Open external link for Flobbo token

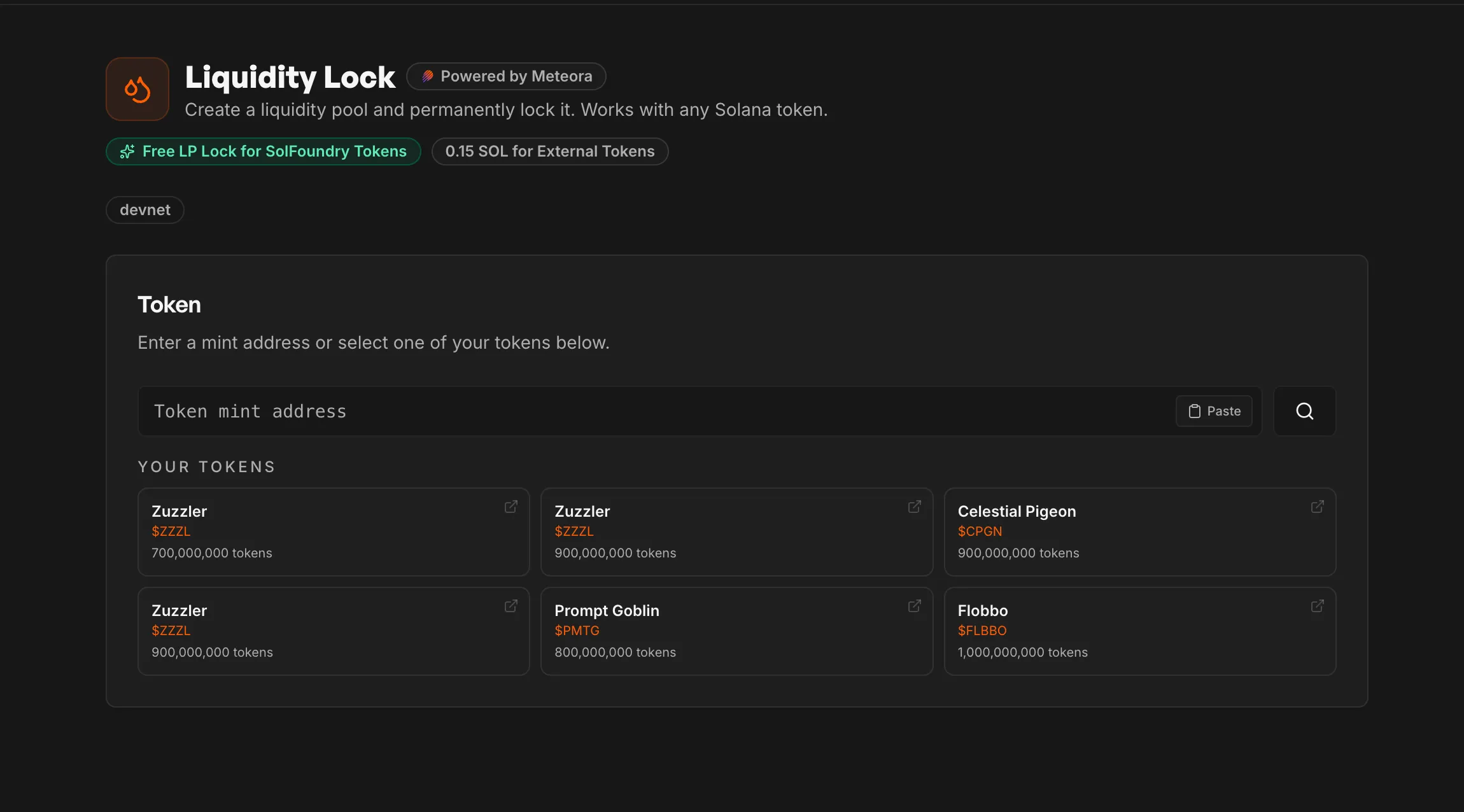tap(1317, 606)
